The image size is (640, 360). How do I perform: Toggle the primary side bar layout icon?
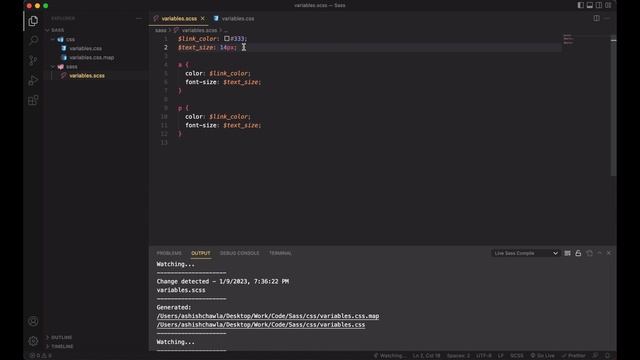580,5
